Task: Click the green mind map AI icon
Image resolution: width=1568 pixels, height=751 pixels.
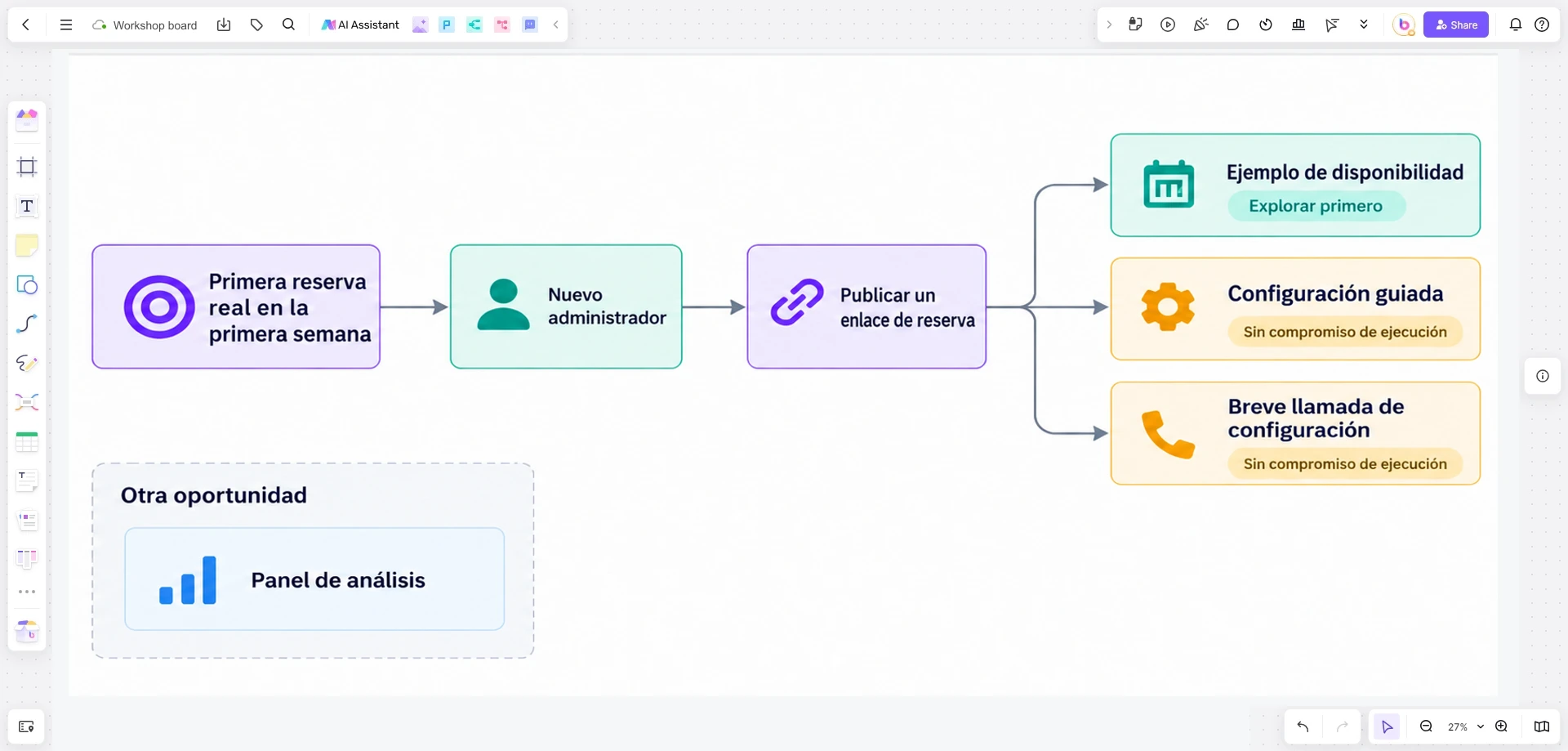Action: (x=474, y=25)
